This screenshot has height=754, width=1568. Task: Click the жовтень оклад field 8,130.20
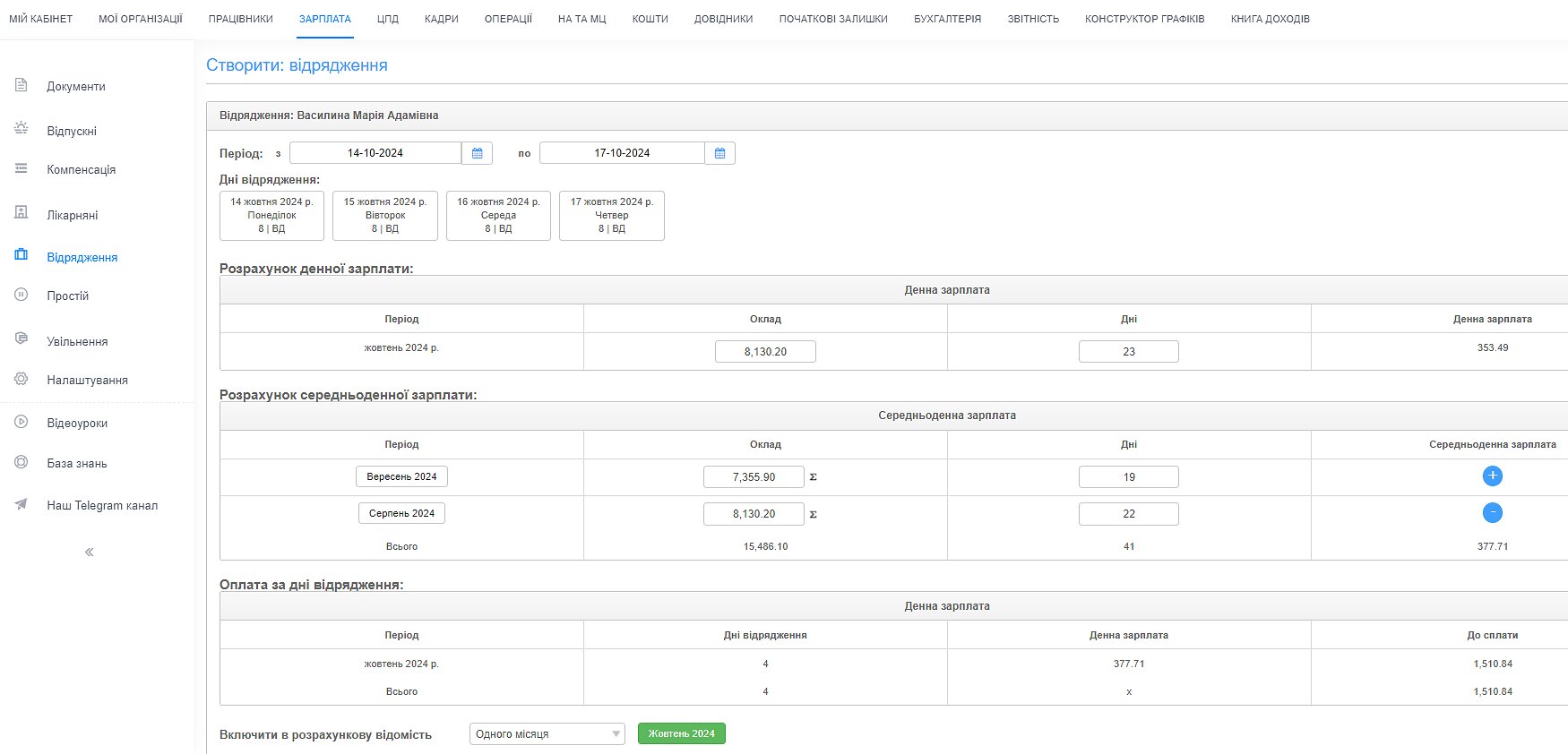click(765, 351)
